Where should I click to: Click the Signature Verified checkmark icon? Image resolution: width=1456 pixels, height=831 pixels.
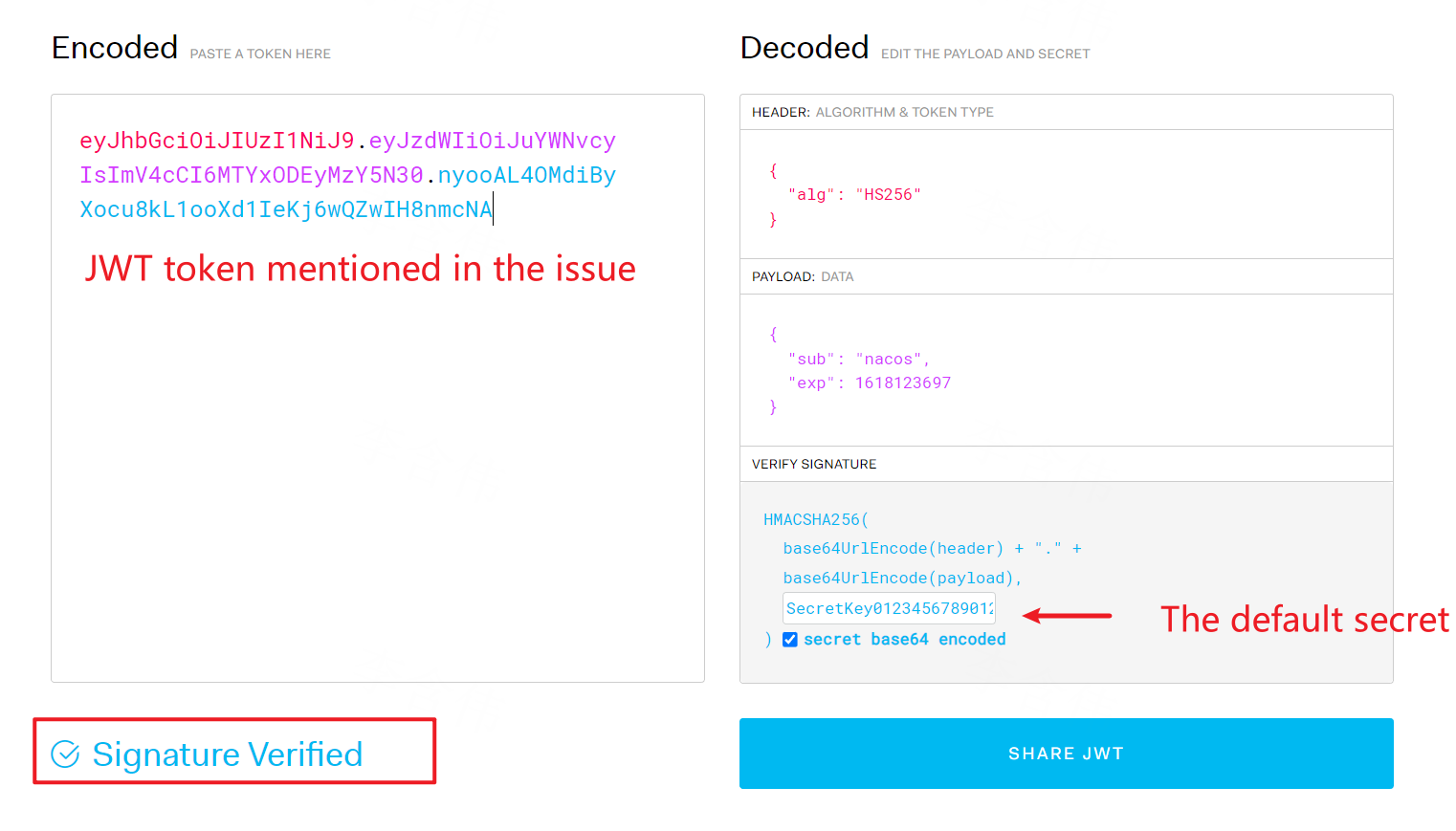point(63,754)
